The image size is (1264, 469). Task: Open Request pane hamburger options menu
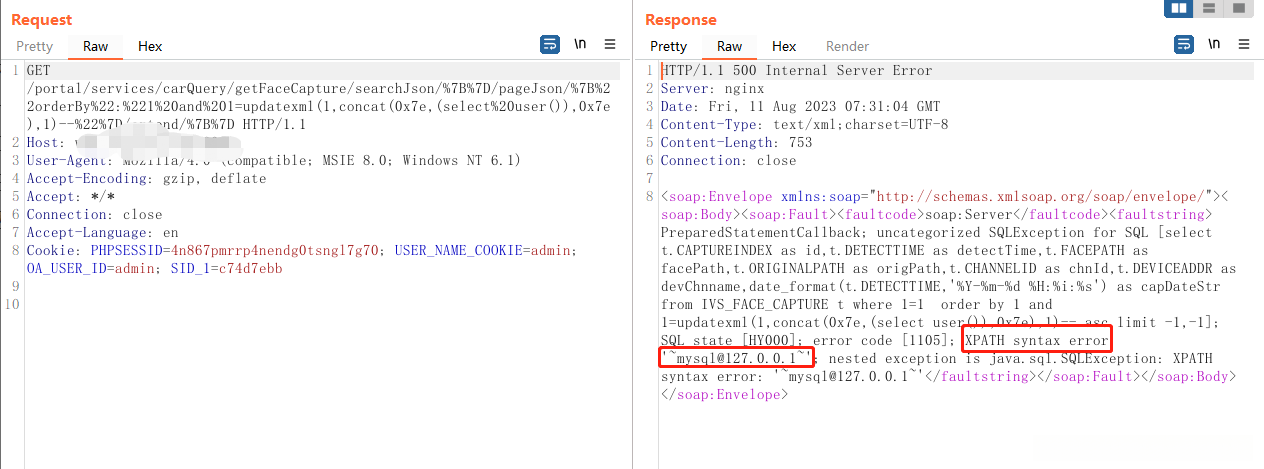tap(610, 44)
